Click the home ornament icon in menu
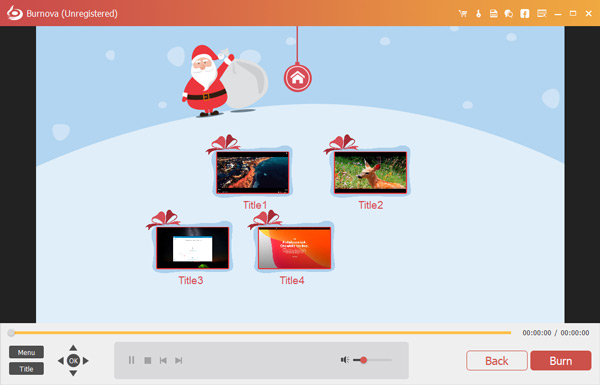Screen dimensions: 600x385 (297, 78)
